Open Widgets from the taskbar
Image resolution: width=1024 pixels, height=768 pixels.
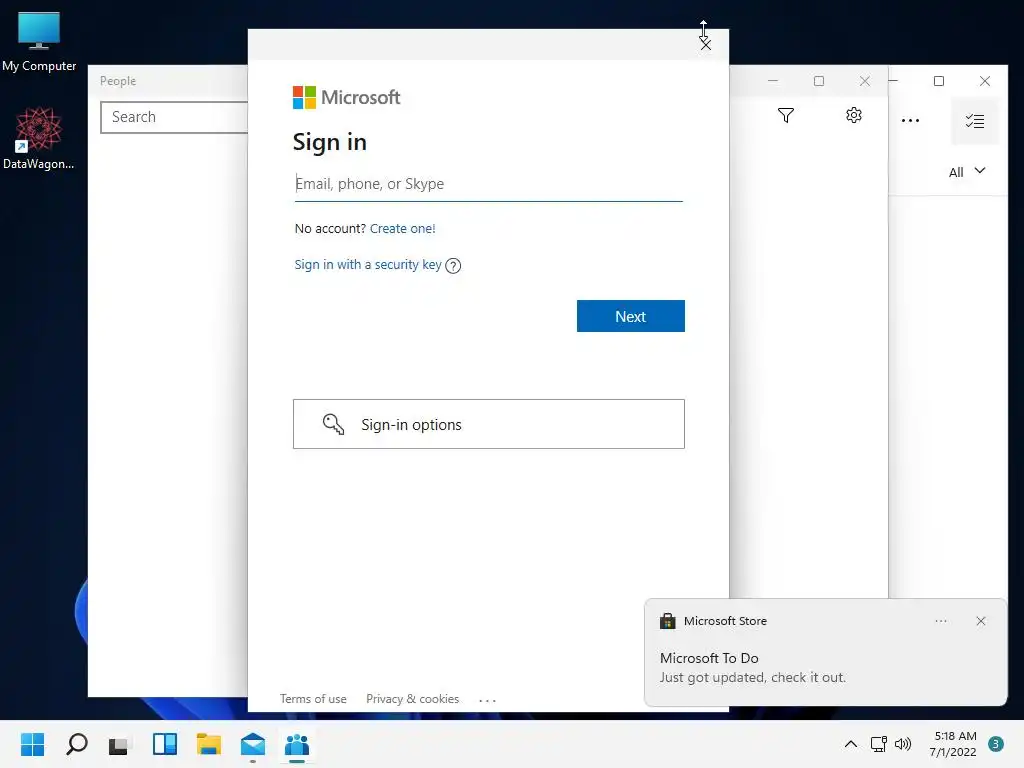[x=165, y=744]
